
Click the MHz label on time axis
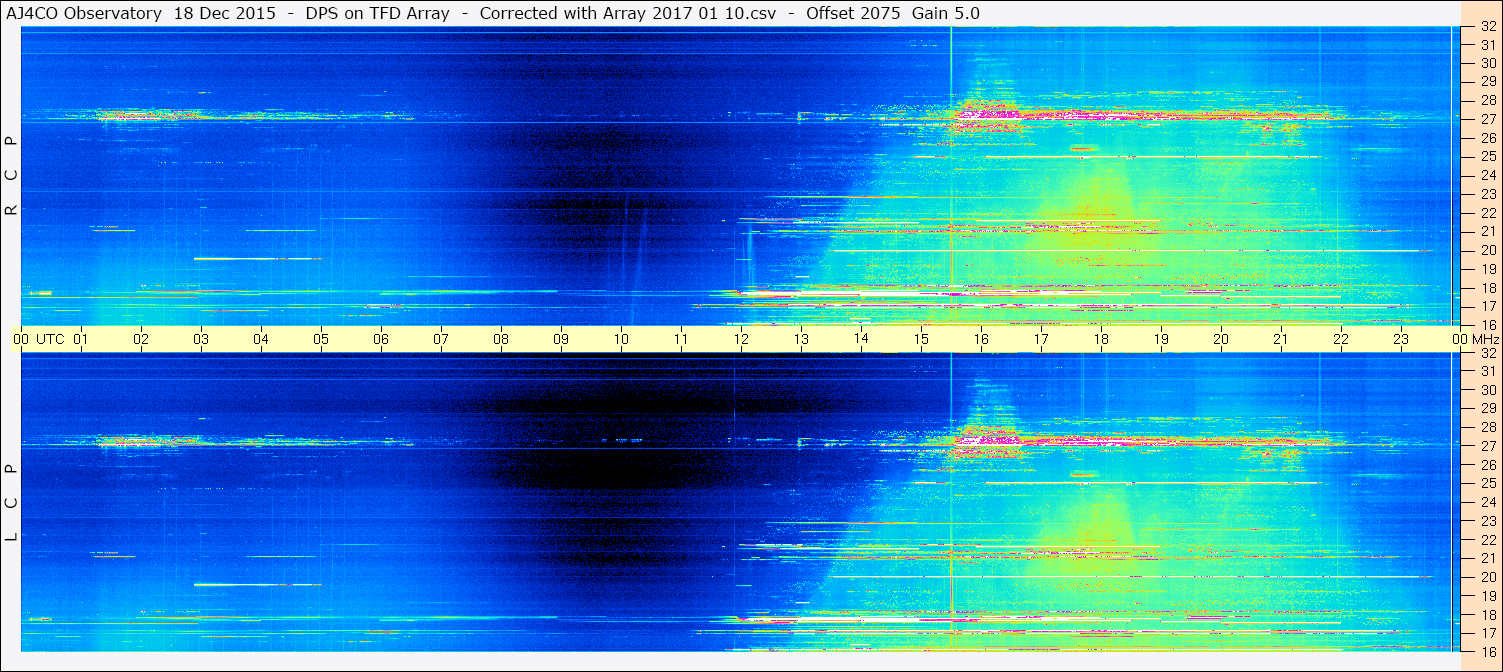(1485, 340)
